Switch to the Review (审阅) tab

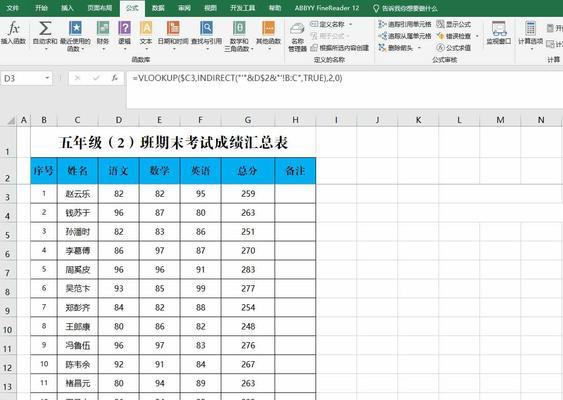pyautogui.click(x=184, y=8)
